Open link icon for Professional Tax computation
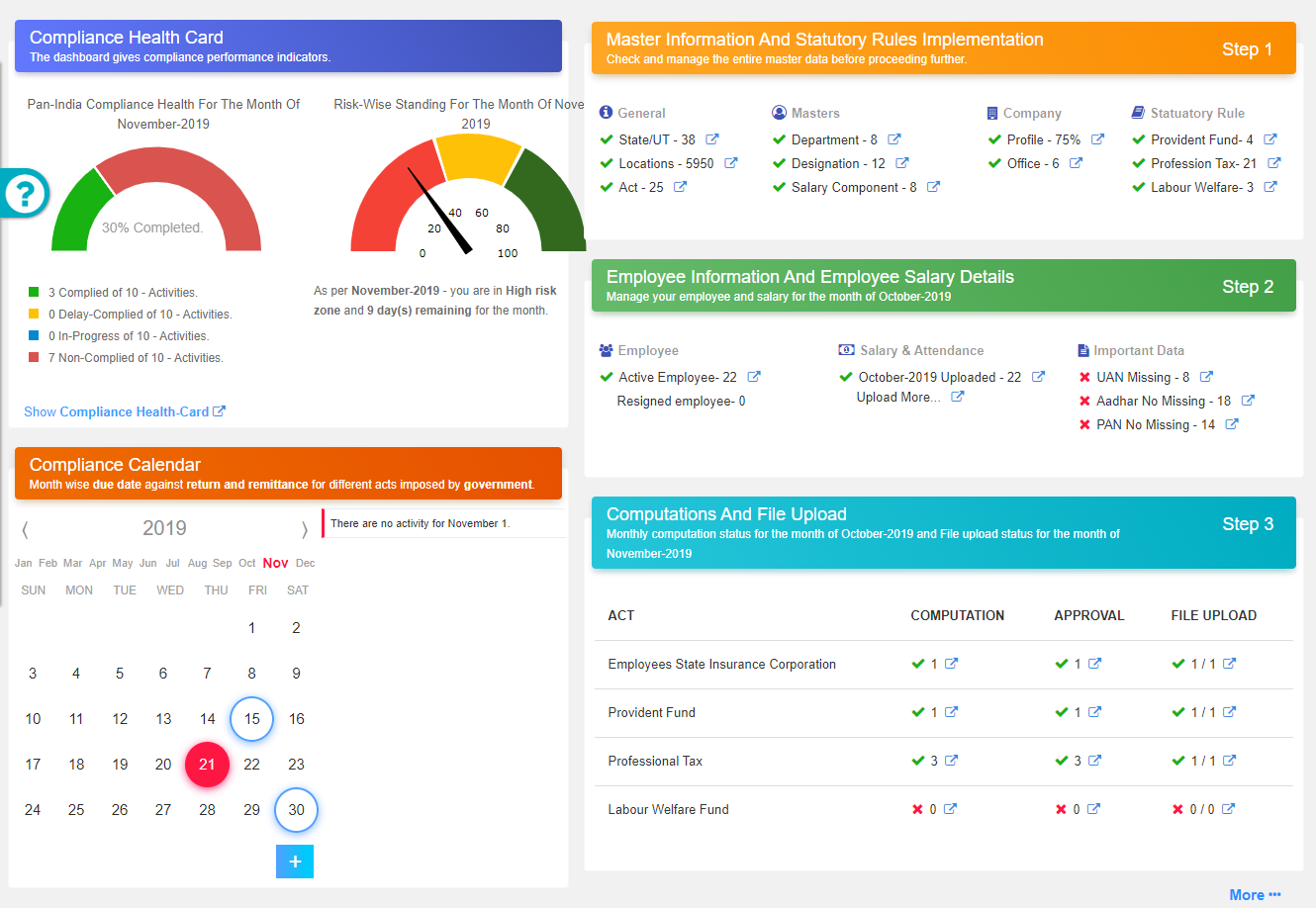This screenshot has height=908, width=1316. 951,761
